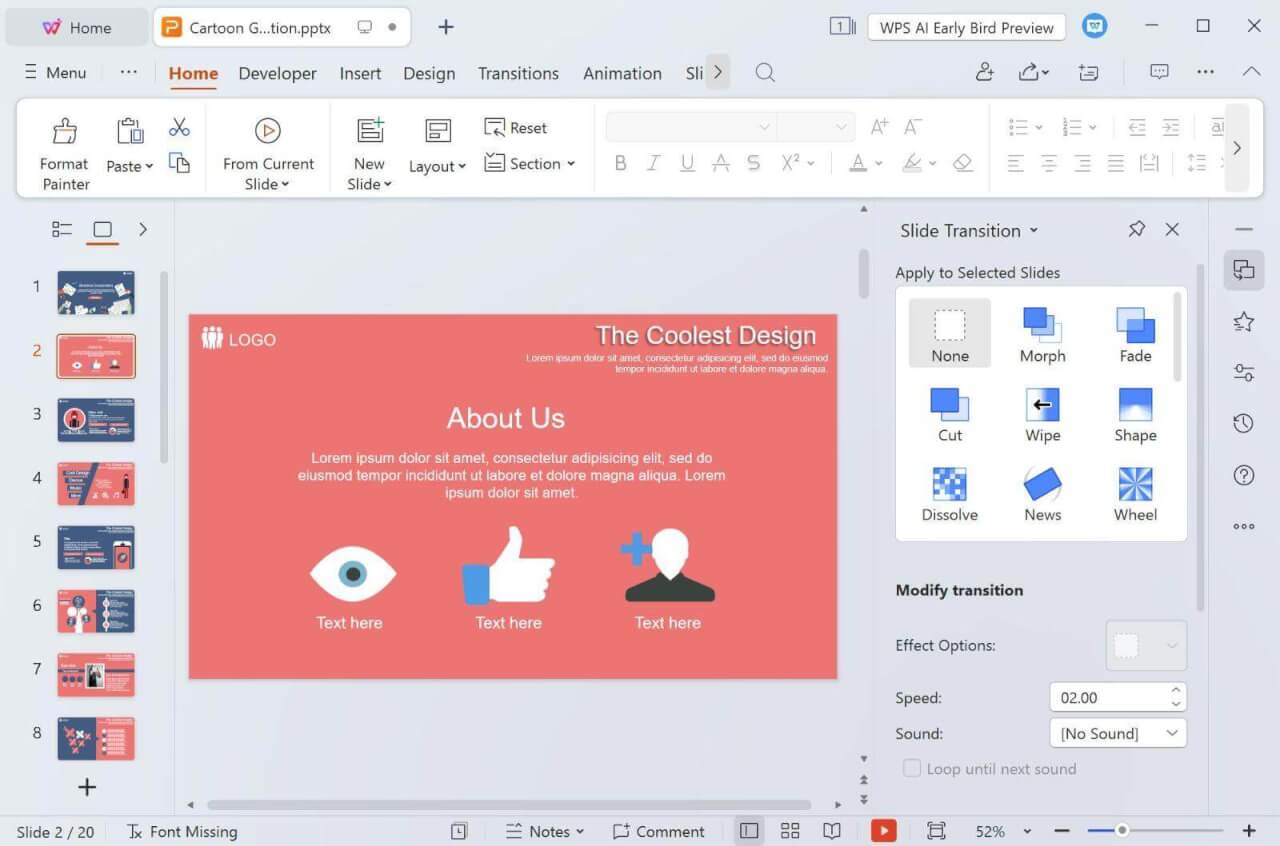This screenshot has width=1280, height=846.
Task: Toggle italic text formatting
Action: [653, 163]
